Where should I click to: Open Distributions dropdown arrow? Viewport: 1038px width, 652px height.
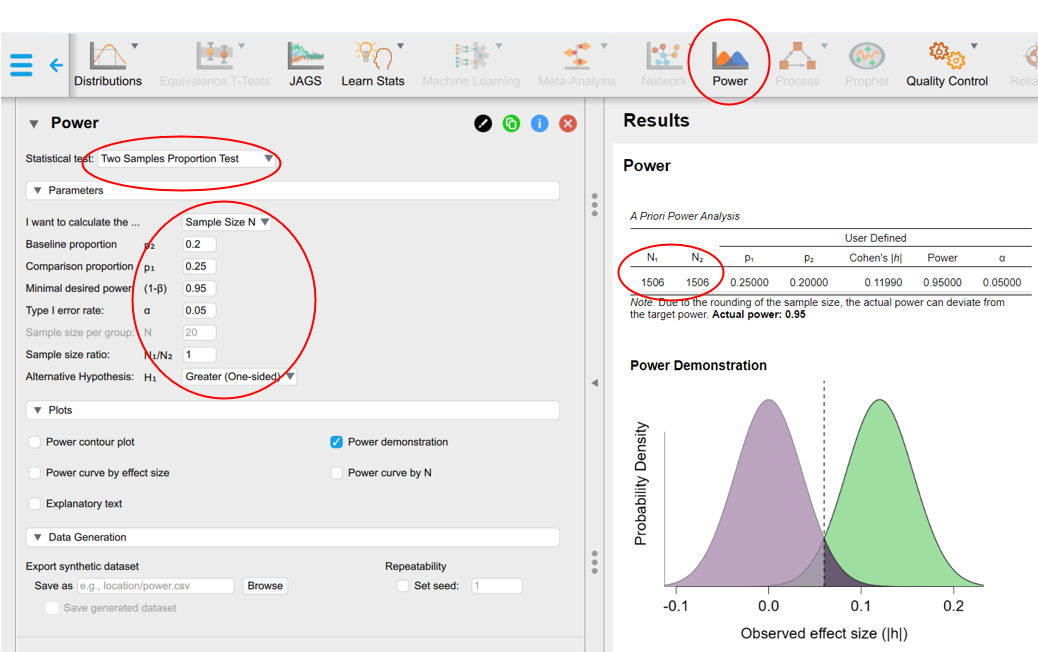click(x=135, y=46)
